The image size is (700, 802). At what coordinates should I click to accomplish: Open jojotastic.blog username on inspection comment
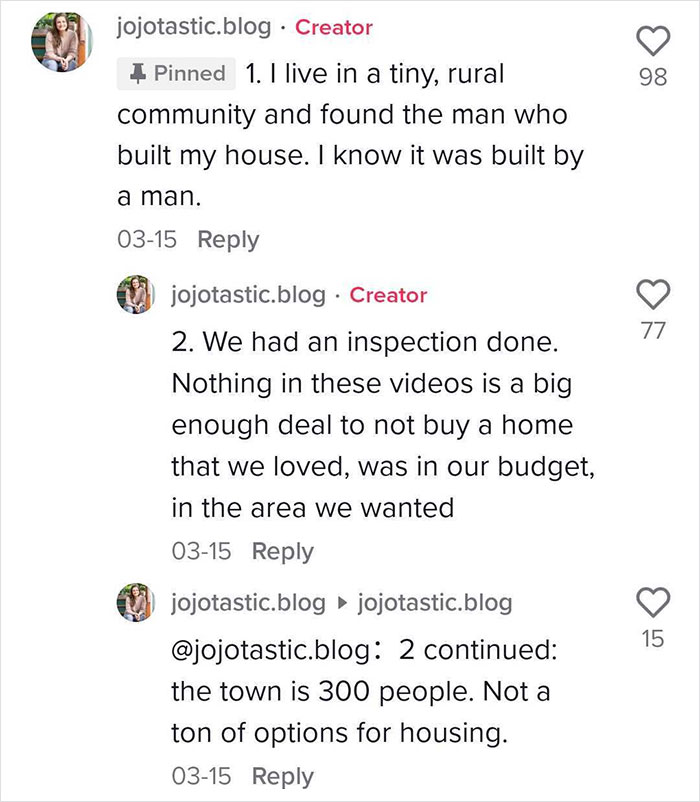tap(249, 295)
